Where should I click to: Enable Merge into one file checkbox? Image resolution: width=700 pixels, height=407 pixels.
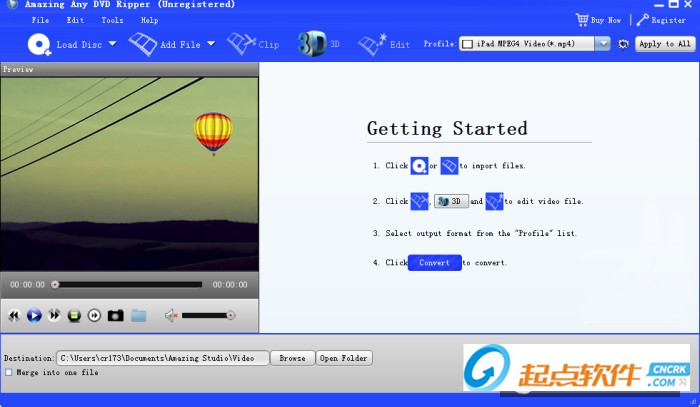(x=8, y=372)
